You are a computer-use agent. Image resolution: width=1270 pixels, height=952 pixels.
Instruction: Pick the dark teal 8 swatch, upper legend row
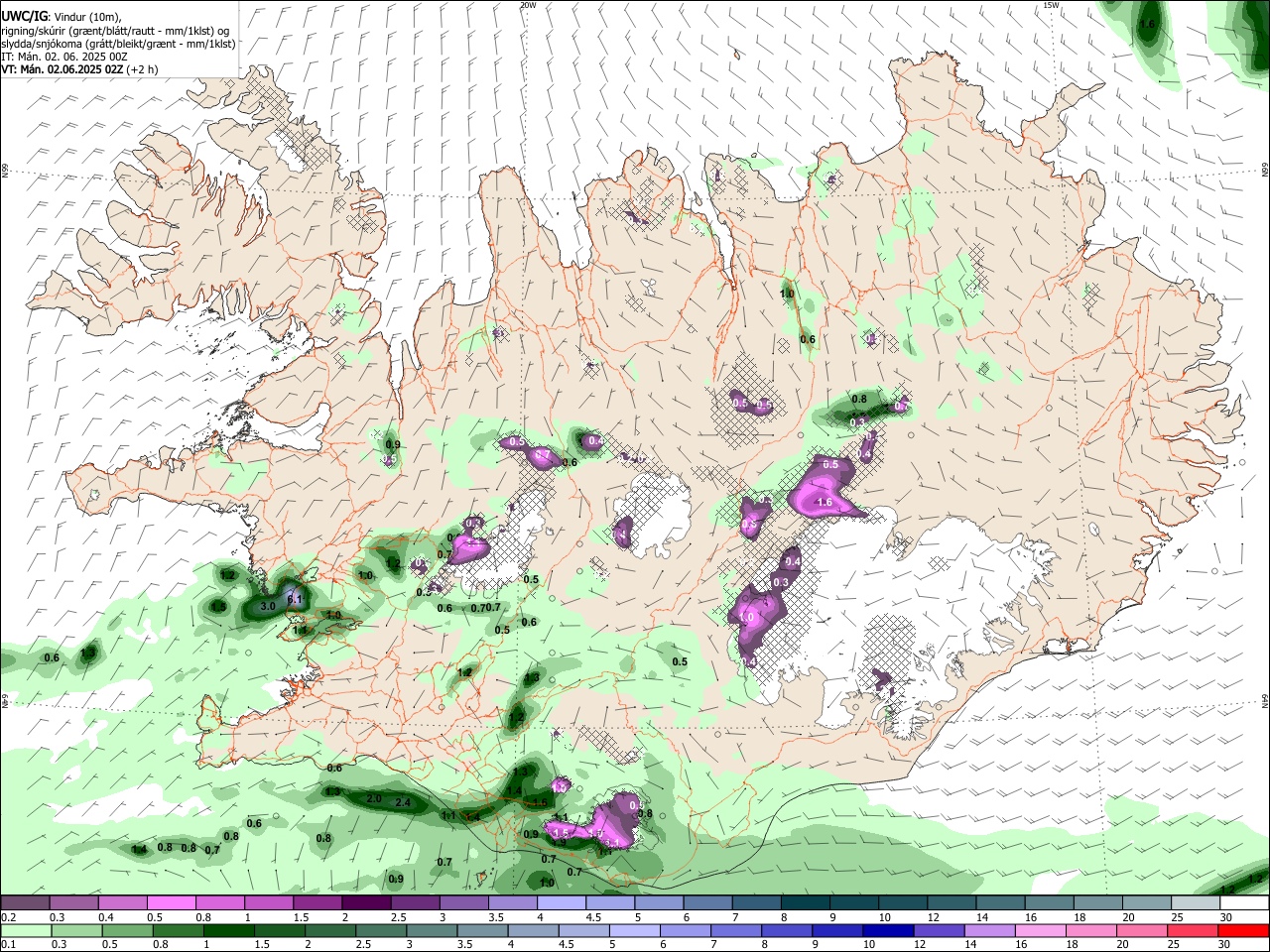[x=805, y=903]
